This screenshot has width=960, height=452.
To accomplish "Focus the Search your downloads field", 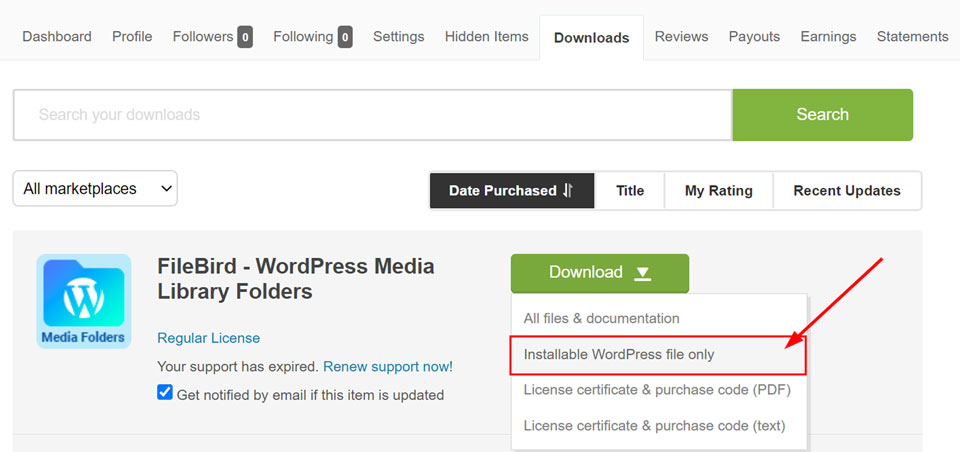I will pos(373,115).
